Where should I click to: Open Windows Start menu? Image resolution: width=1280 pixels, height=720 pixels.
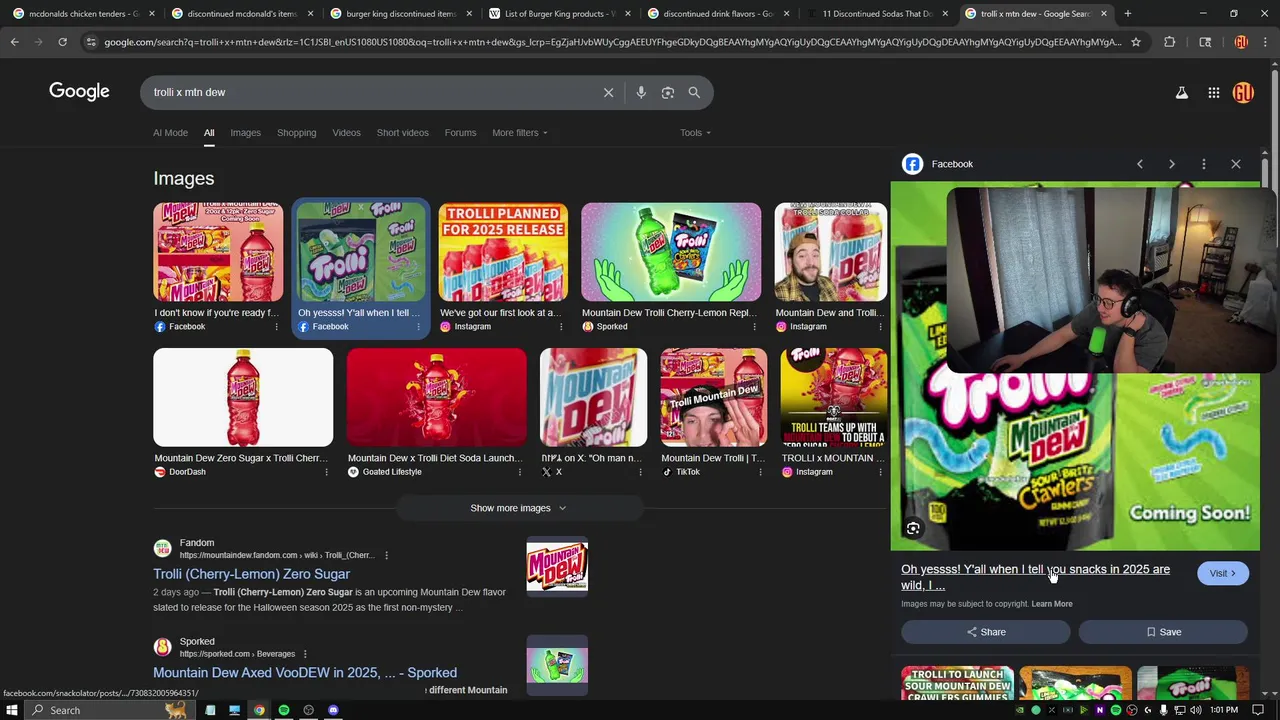(11, 710)
